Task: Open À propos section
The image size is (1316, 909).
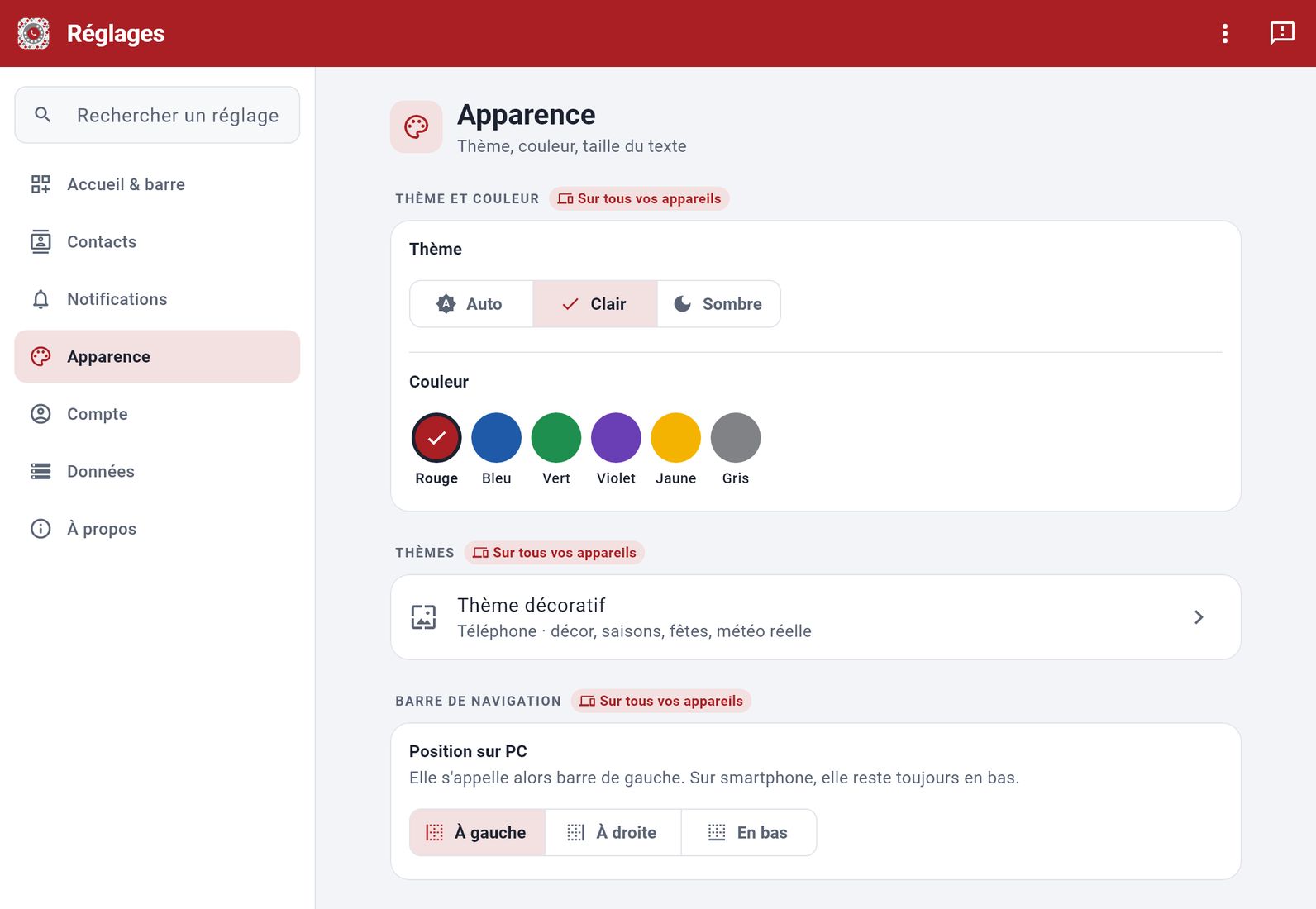Action: click(157, 529)
